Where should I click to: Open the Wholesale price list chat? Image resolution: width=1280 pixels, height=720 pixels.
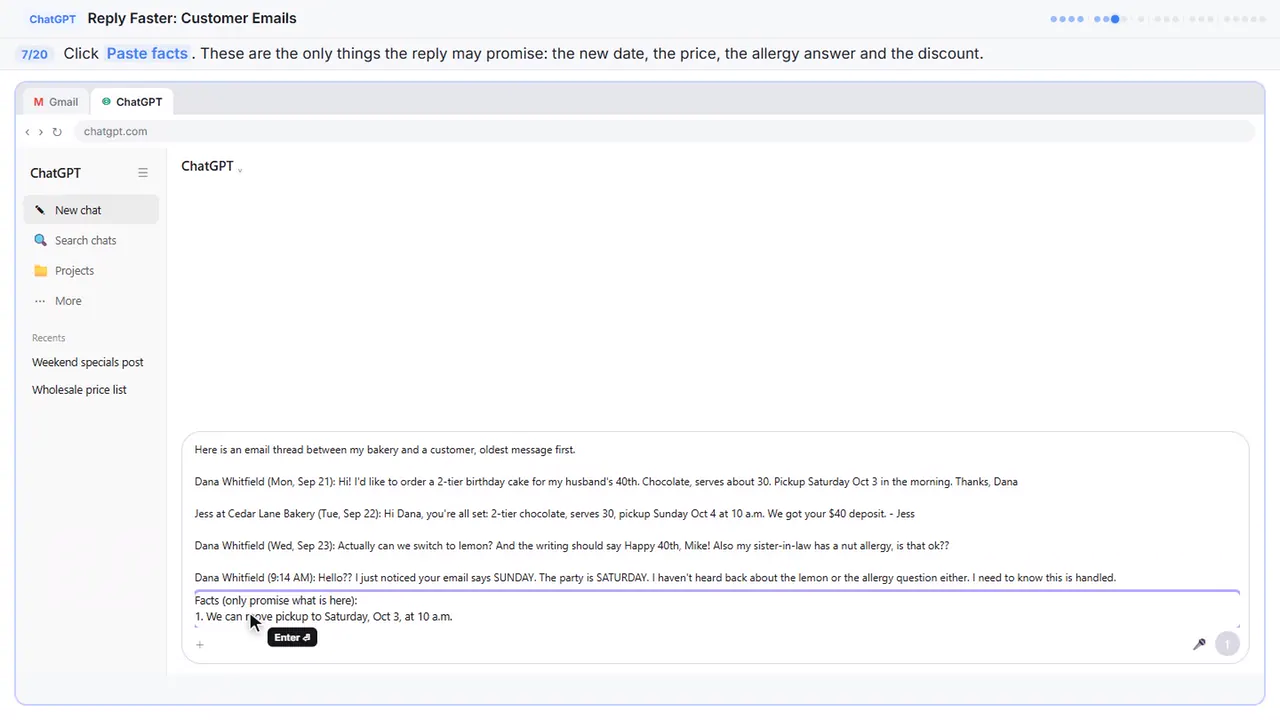tap(80, 390)
